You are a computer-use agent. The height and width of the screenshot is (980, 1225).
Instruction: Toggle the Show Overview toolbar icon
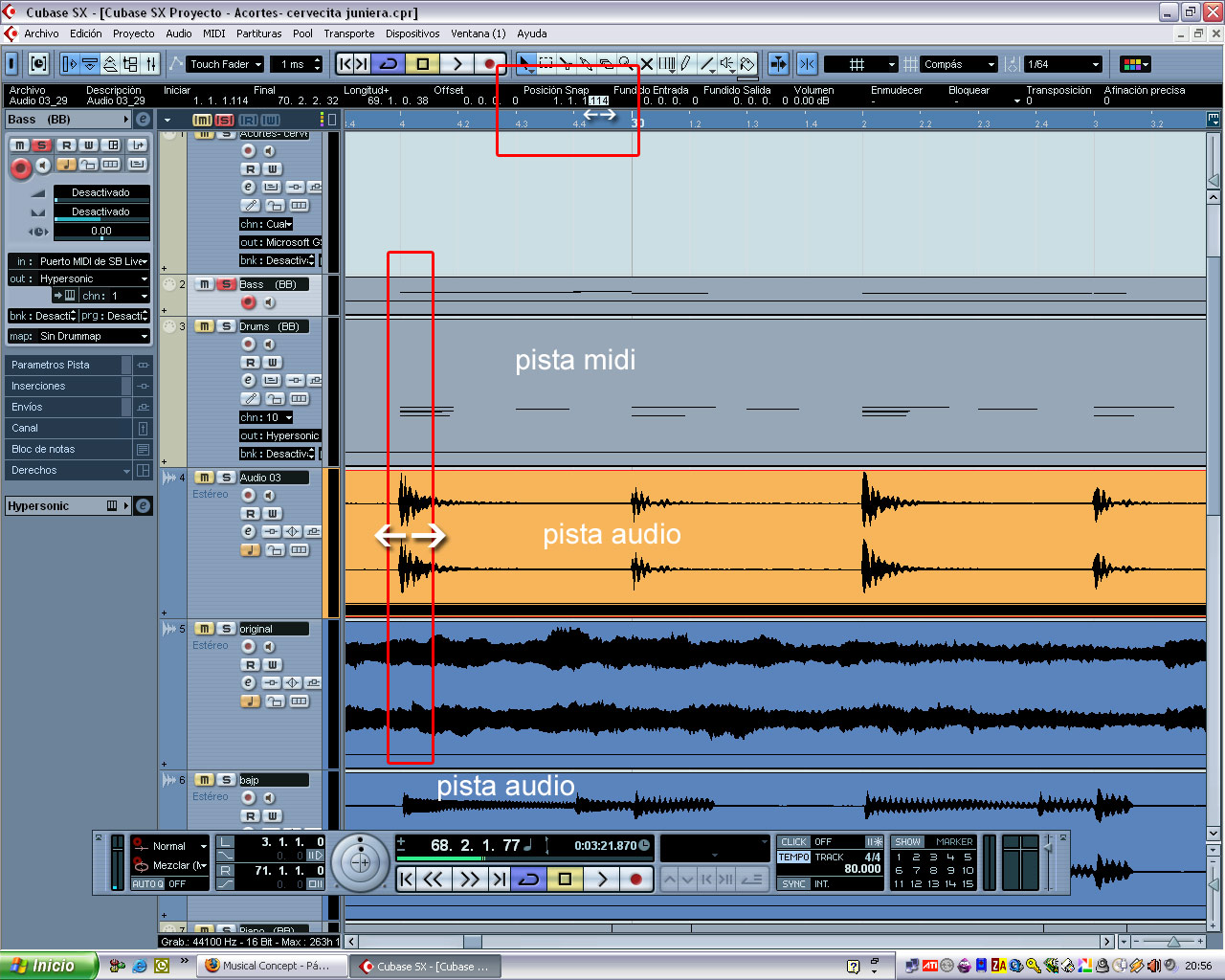[110, 64]
